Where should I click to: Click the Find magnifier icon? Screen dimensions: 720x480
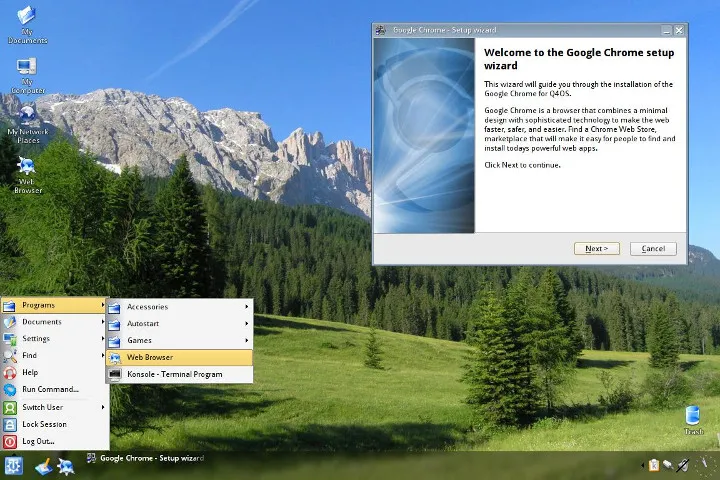pos(10,356)
